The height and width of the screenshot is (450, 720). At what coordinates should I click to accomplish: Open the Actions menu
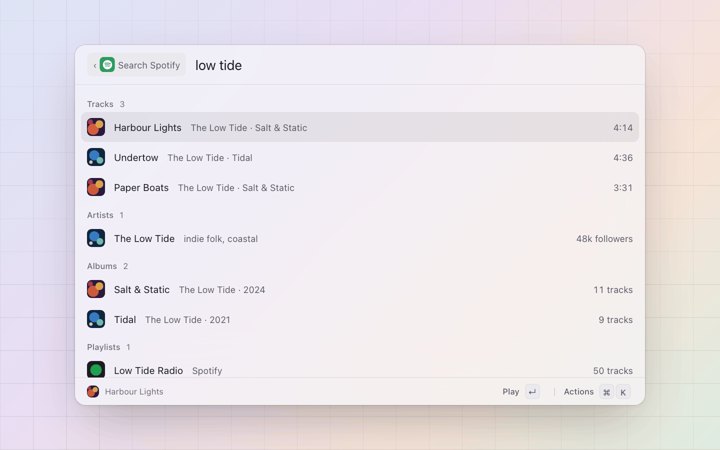(579, 392)
